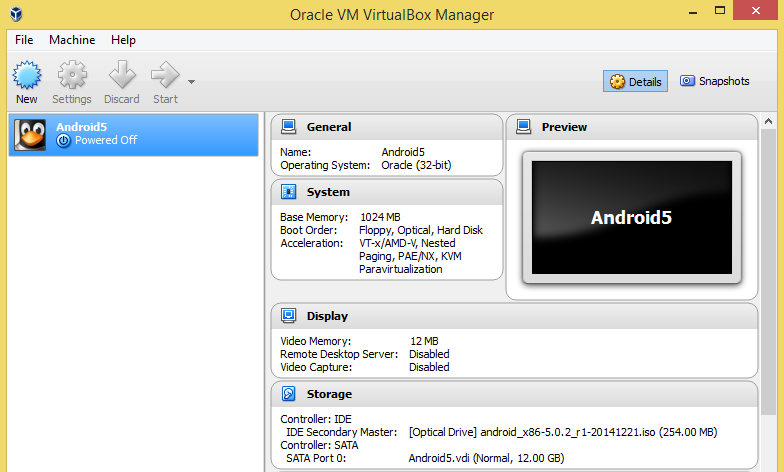Click the Name value Android5 in General

(x=403, y=152)
